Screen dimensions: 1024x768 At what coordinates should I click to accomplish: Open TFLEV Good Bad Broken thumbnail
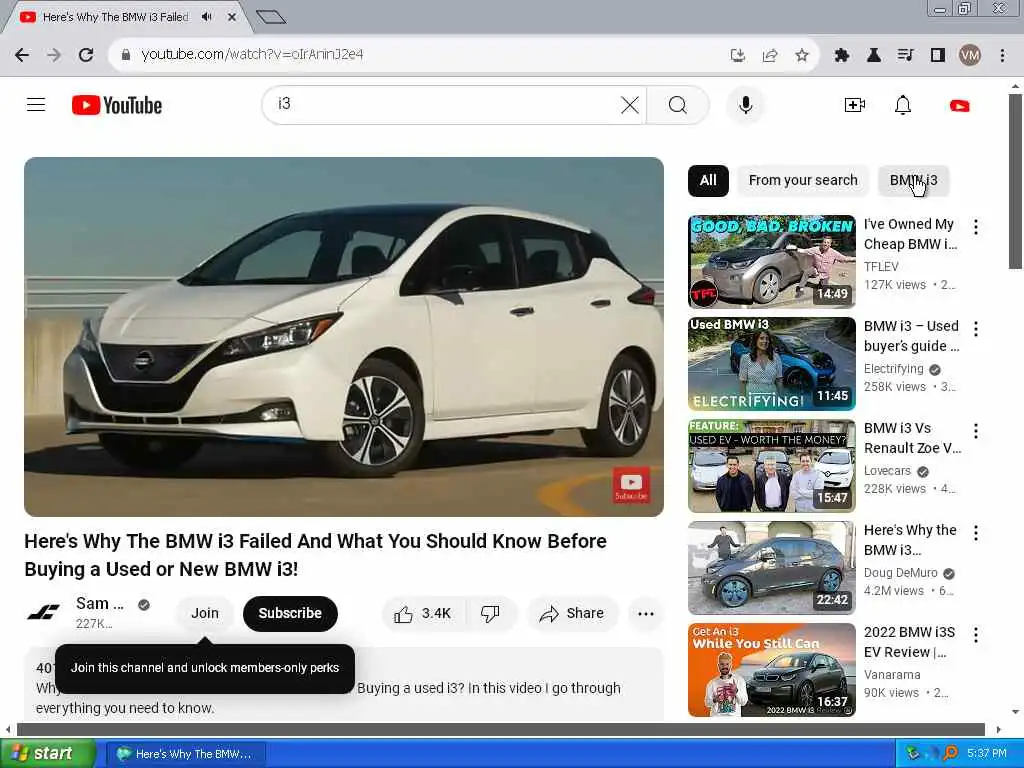771,261
